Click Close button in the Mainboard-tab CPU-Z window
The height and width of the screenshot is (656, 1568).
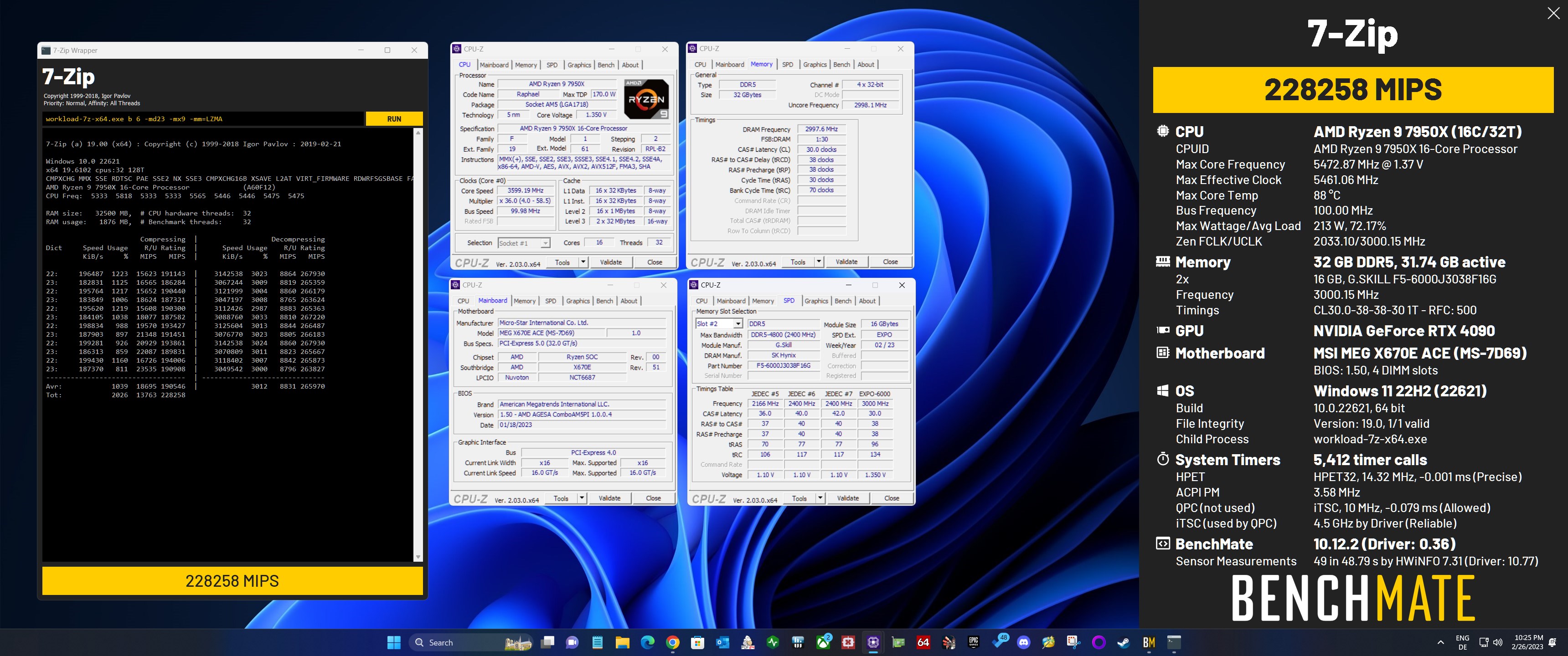pyautogui.click(x=653, y=498)
